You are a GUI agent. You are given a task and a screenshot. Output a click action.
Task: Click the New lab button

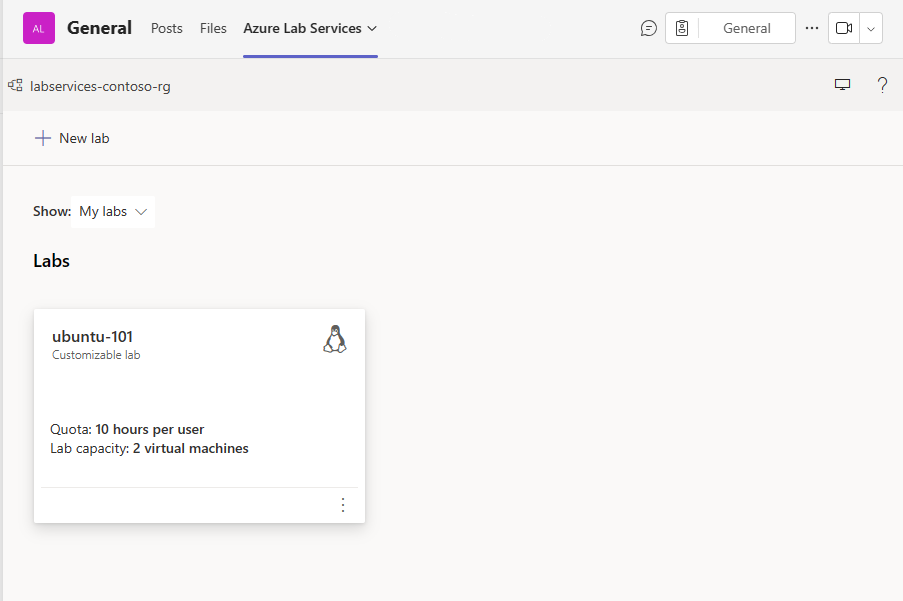[x=72, y=138]
